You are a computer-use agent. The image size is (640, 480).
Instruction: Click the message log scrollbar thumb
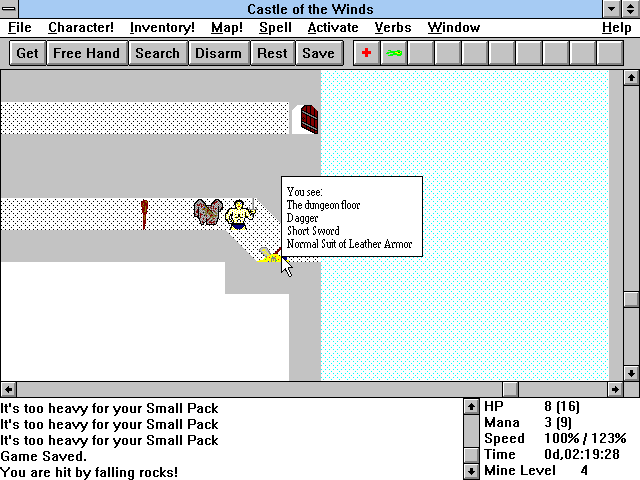471,455
